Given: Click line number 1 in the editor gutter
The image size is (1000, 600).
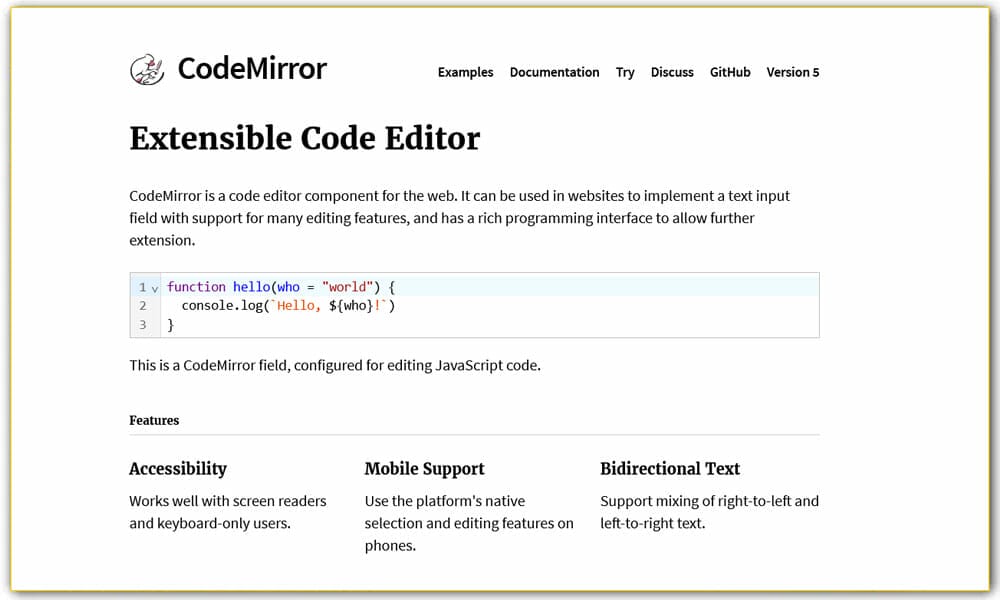Looking at the screenshot, I should tap(143, 287).
